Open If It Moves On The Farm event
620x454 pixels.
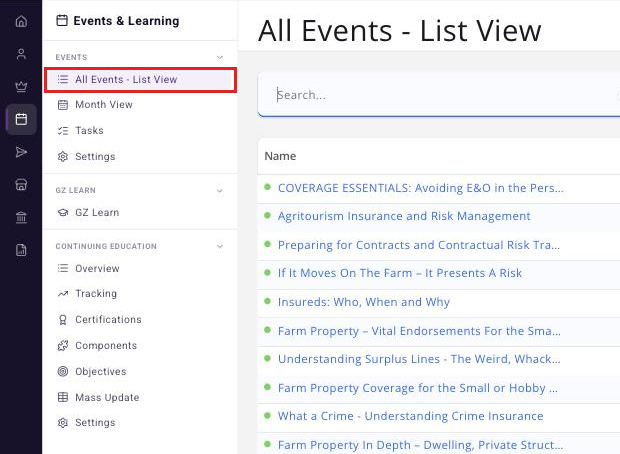pos(400,273)
